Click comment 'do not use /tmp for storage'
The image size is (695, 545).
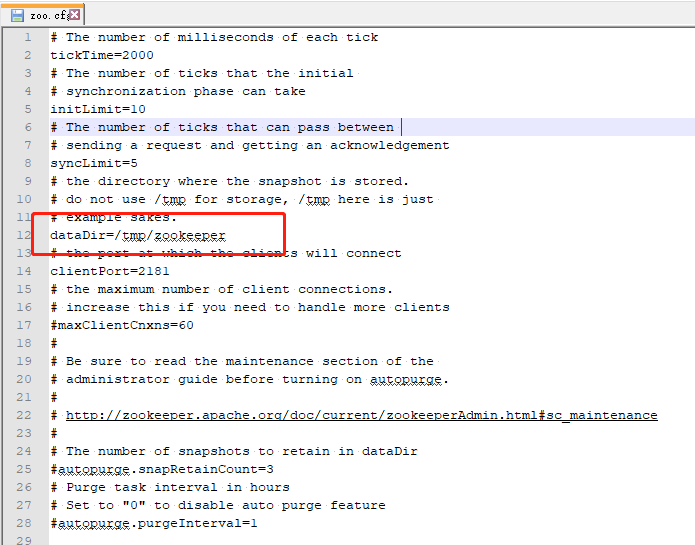click(173, 199)
